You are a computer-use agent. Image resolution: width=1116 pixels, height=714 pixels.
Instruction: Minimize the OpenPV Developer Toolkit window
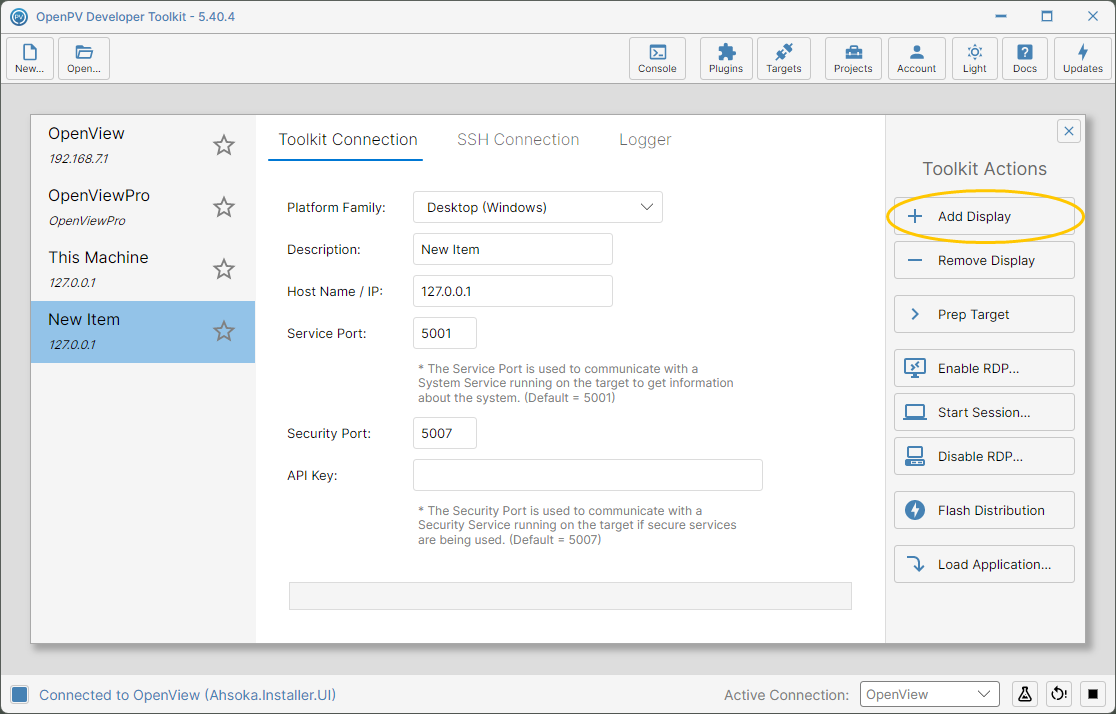point(1001,16)
